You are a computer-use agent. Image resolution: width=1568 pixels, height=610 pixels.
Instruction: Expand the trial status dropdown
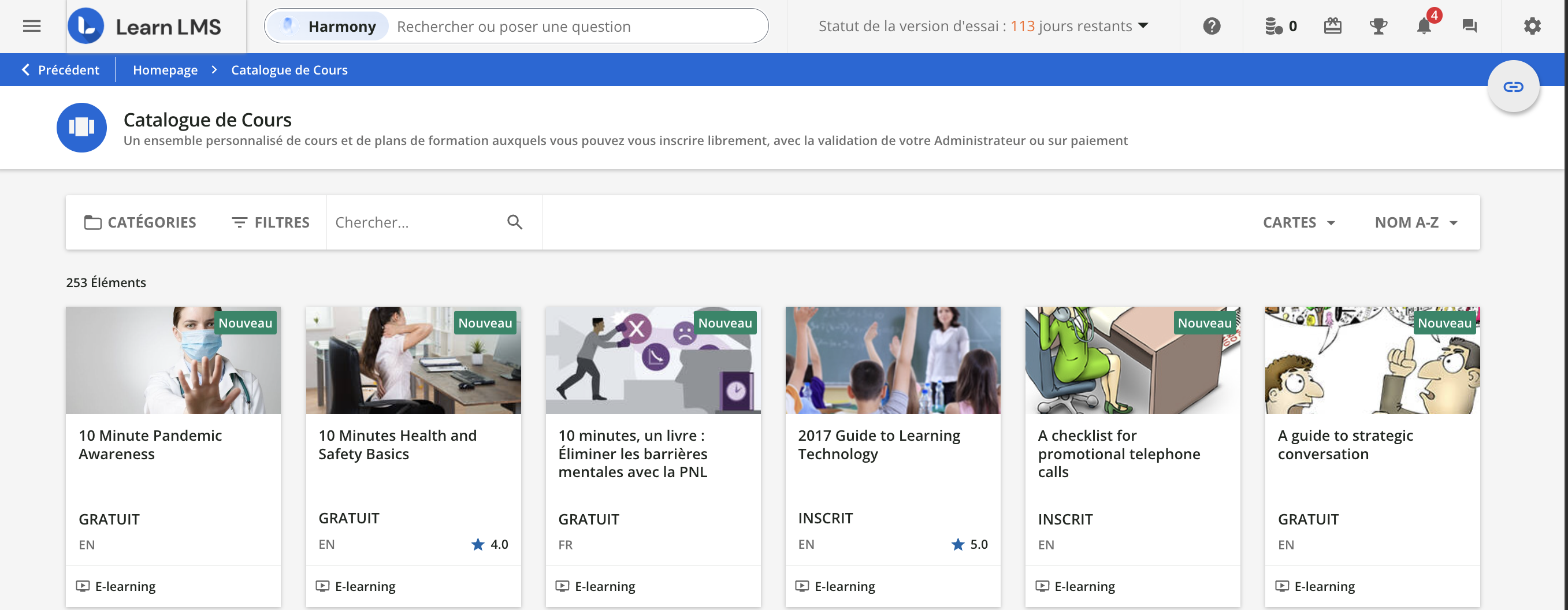pyautogui.click(x=1143, y=26)
